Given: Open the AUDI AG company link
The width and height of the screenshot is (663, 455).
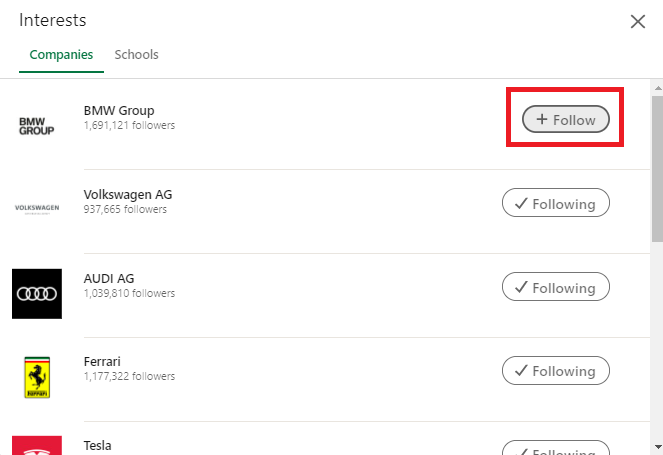Looking at the screenshot, I should pyautogui.click(x=109, y=279).
